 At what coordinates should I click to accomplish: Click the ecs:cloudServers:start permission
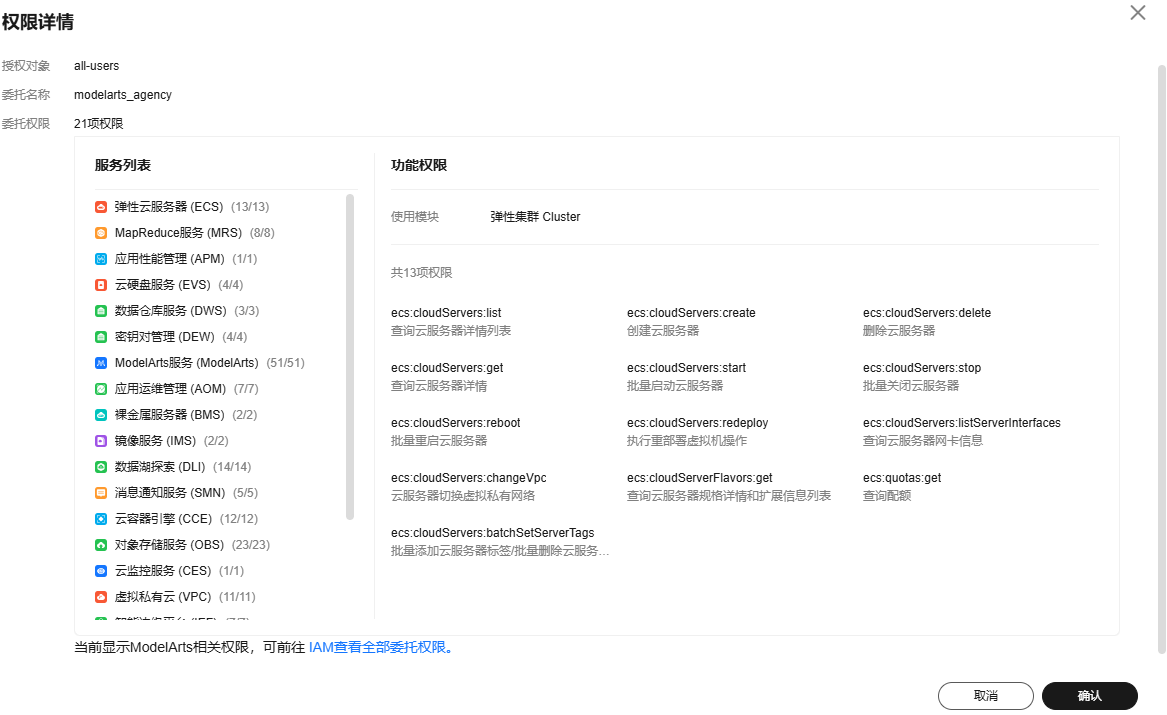[x=686, y=368]
